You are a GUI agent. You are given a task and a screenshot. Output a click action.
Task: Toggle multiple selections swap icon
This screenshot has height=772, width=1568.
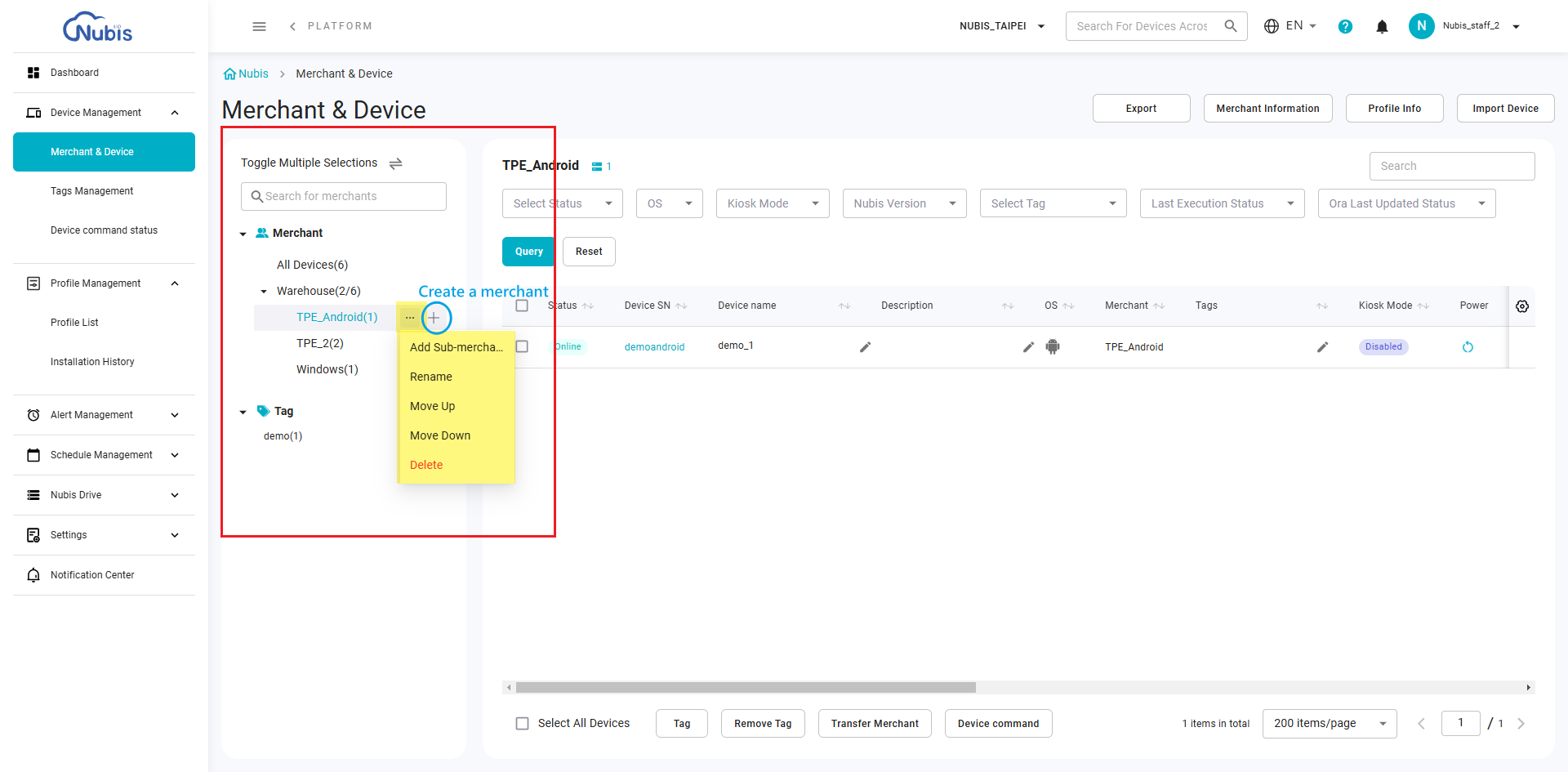396,163
